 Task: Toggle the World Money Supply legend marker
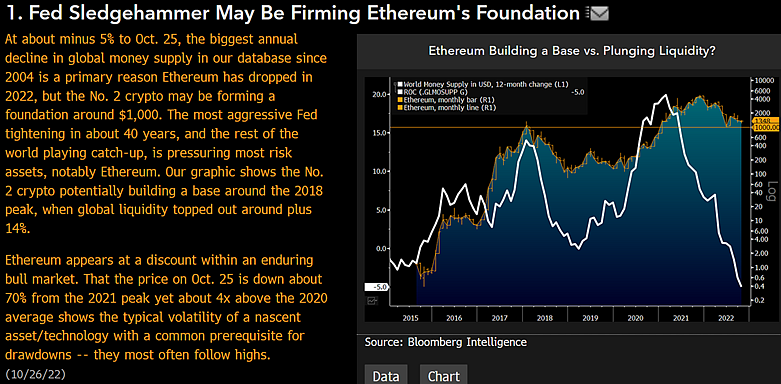pyautogui.click(x=398, y=84)
